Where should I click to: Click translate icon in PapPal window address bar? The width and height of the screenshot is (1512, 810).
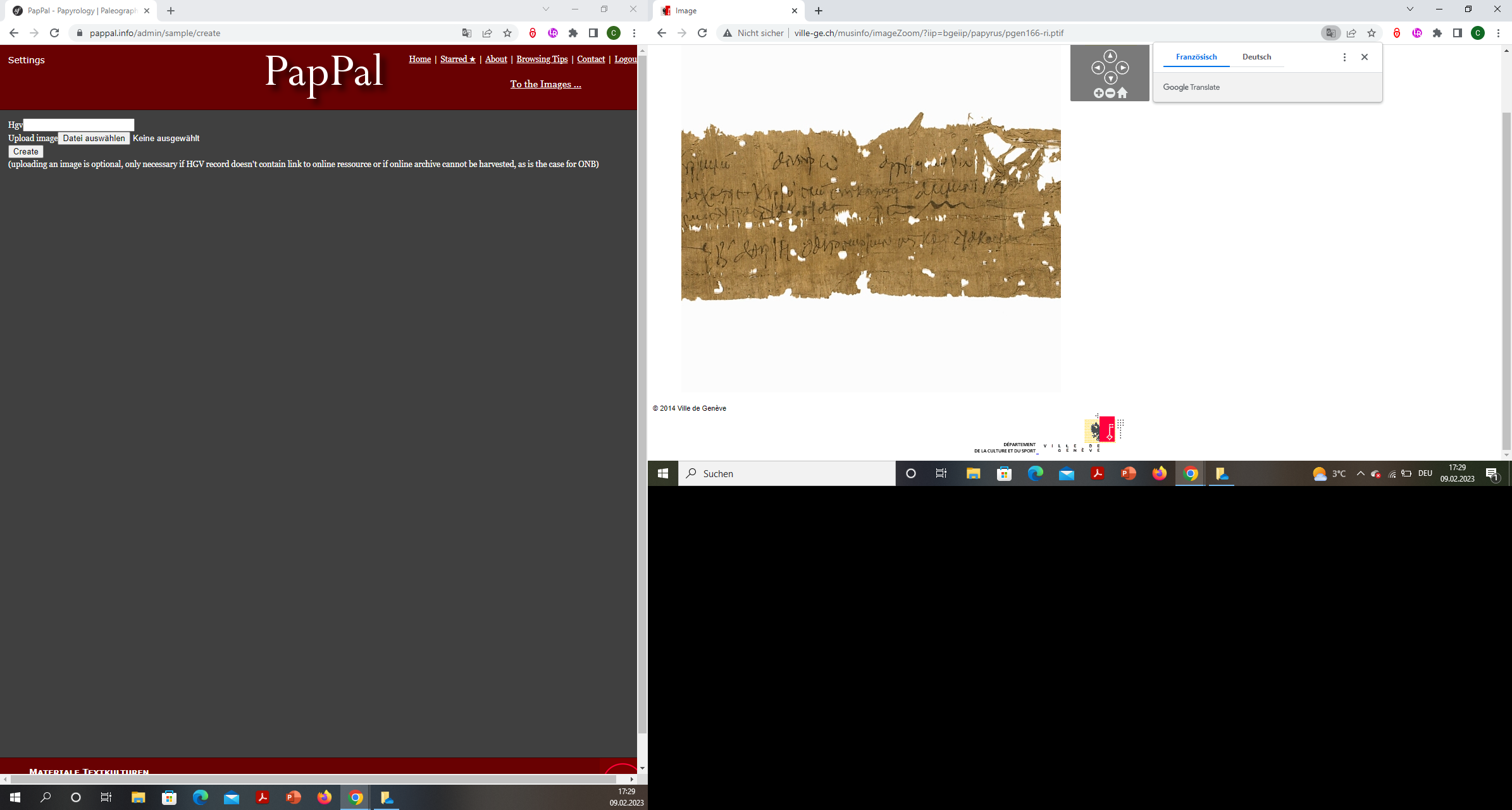(x=467, y=33)
